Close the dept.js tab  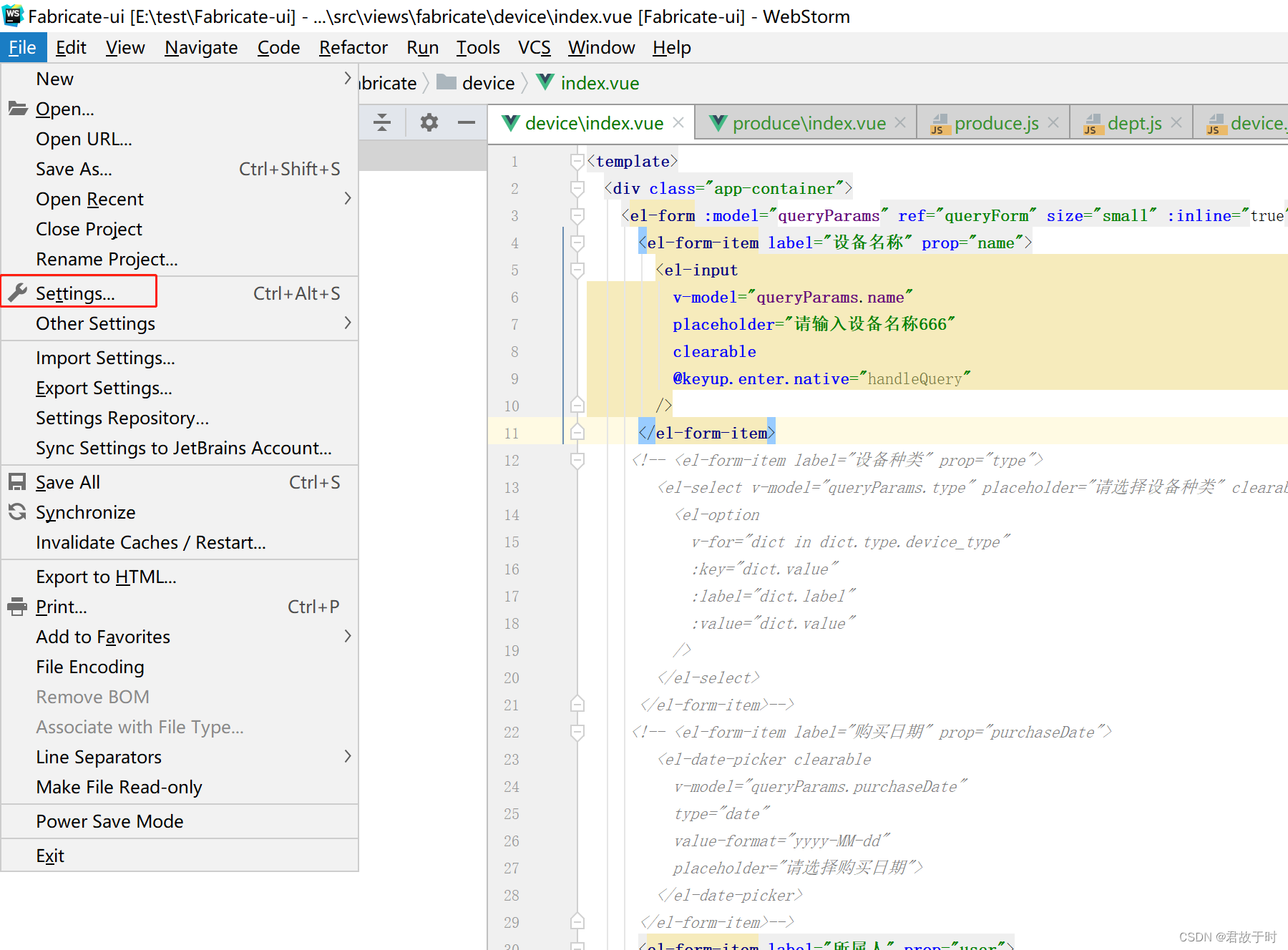1176,122
